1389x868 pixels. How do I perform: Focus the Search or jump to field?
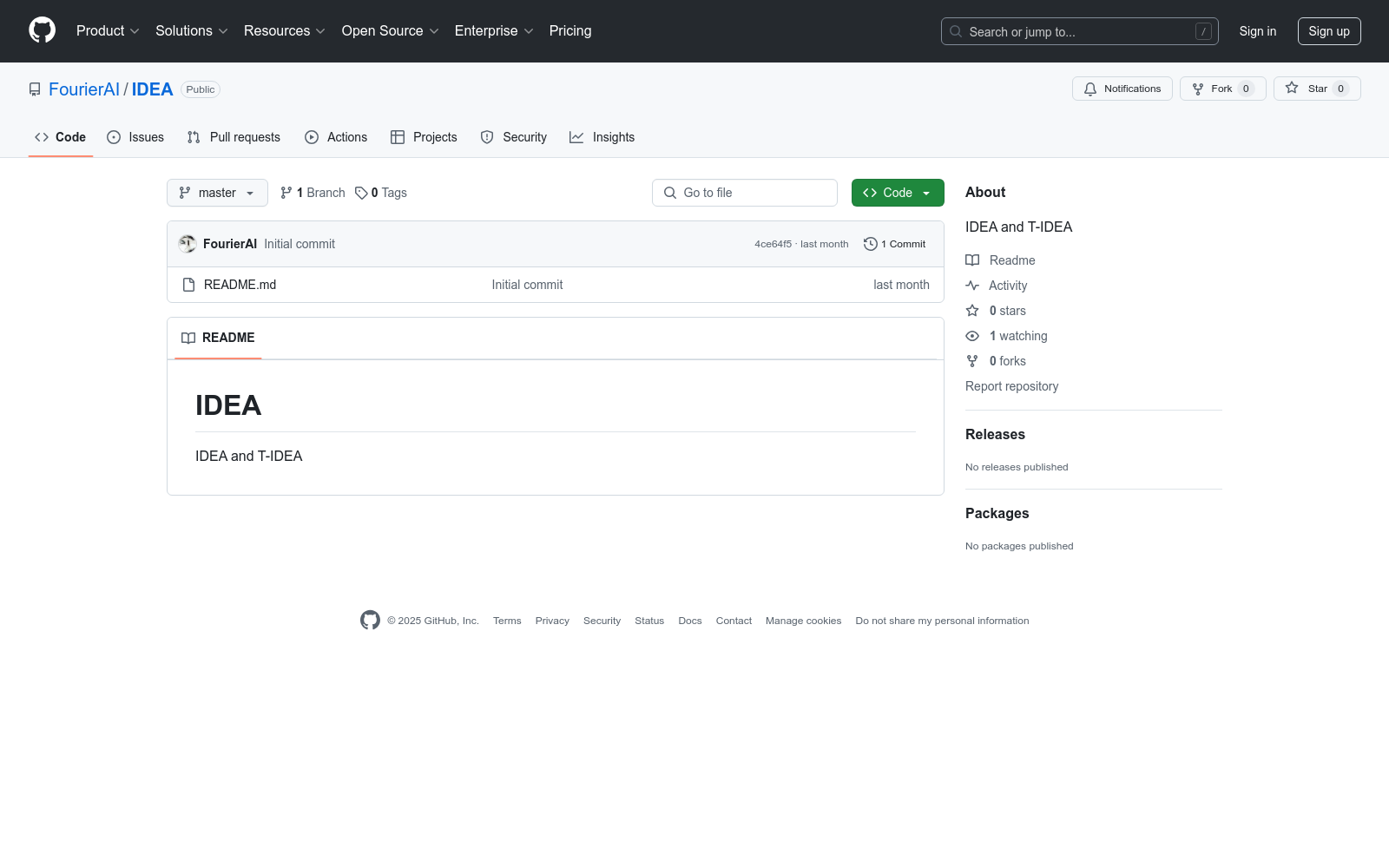point(1079,31)
